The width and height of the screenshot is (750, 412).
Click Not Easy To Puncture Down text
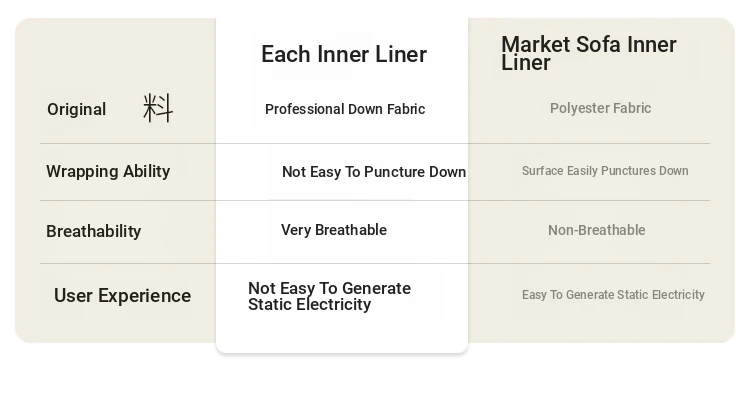click(x=374, y=172)
